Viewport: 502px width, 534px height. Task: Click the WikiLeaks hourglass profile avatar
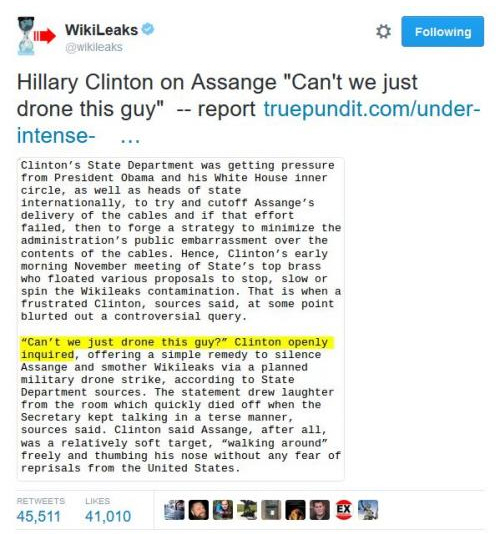tap(27, 36)
